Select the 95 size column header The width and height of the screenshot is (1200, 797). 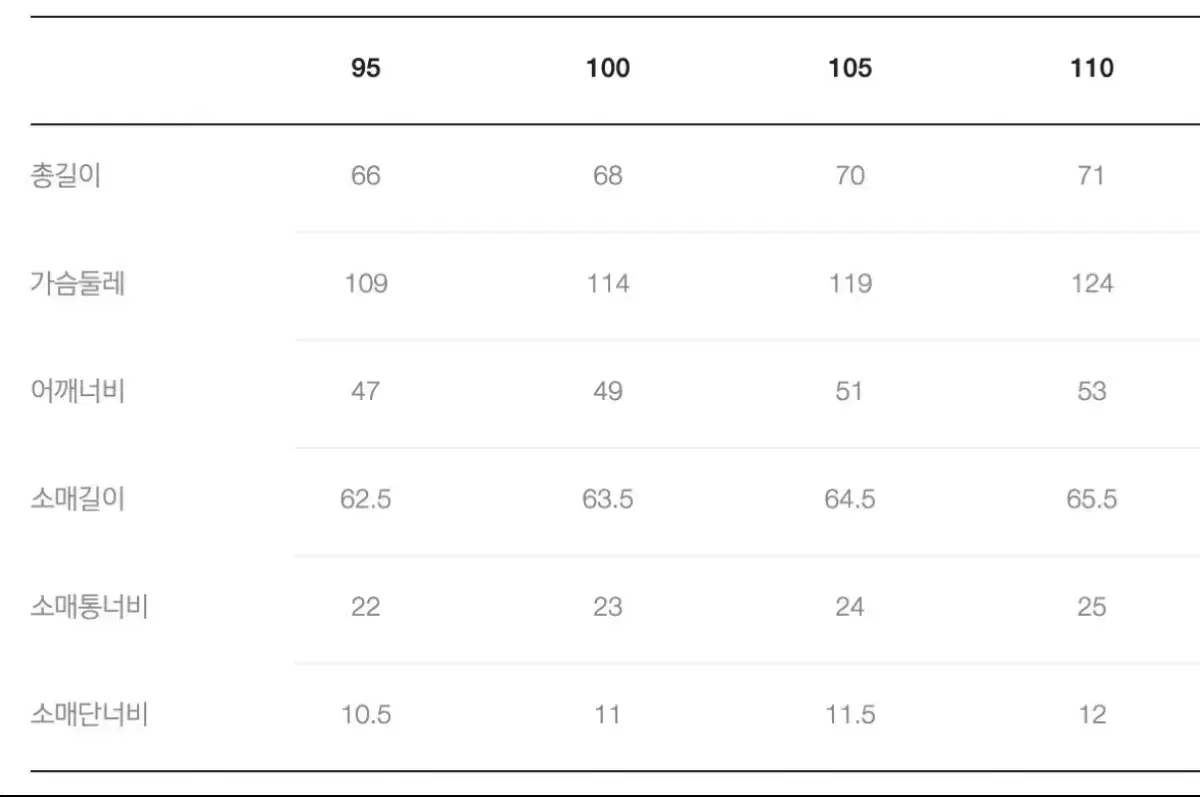pos(366,68)
